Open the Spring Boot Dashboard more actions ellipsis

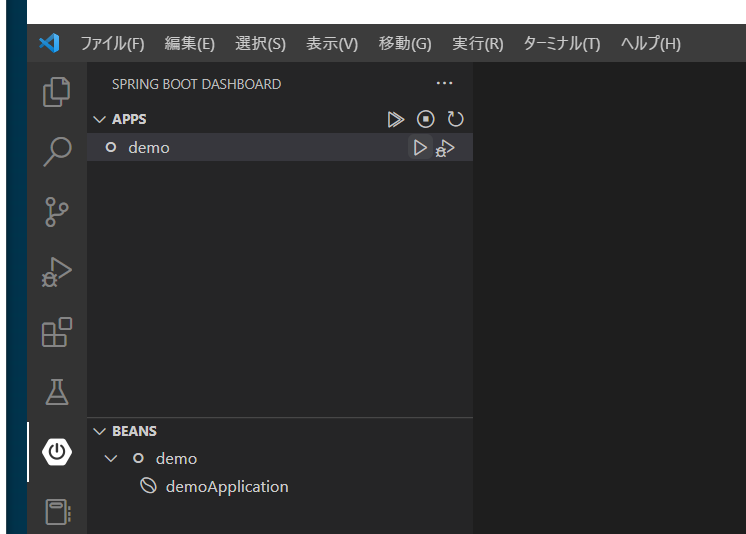[x=445, y=84]
